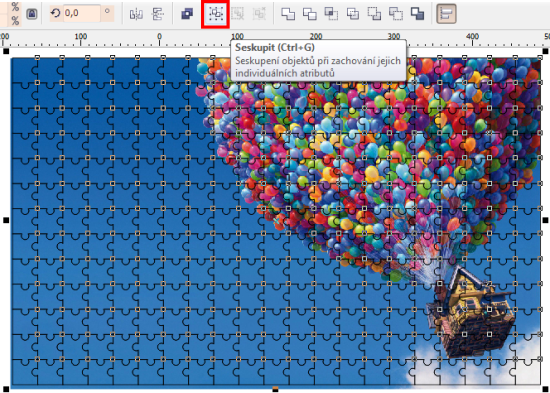The image size is (550, 393).
Task: Click the rotation arrow icon beside angle field
Action: tap(55, 13)
